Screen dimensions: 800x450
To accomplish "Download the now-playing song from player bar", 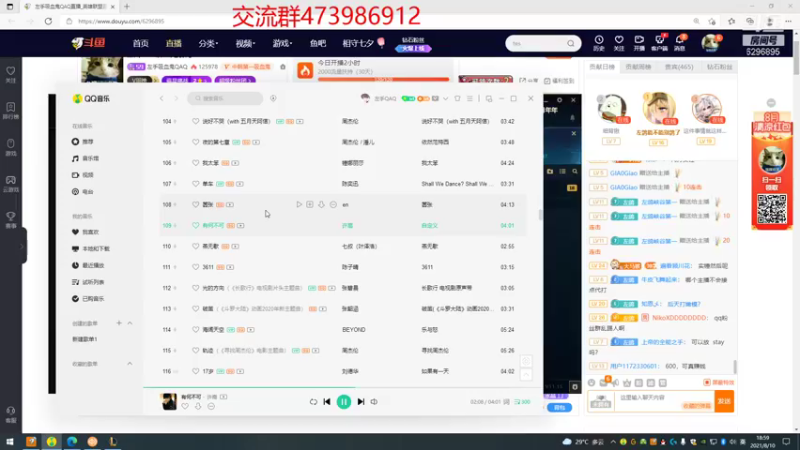I will tap(198, 407).
